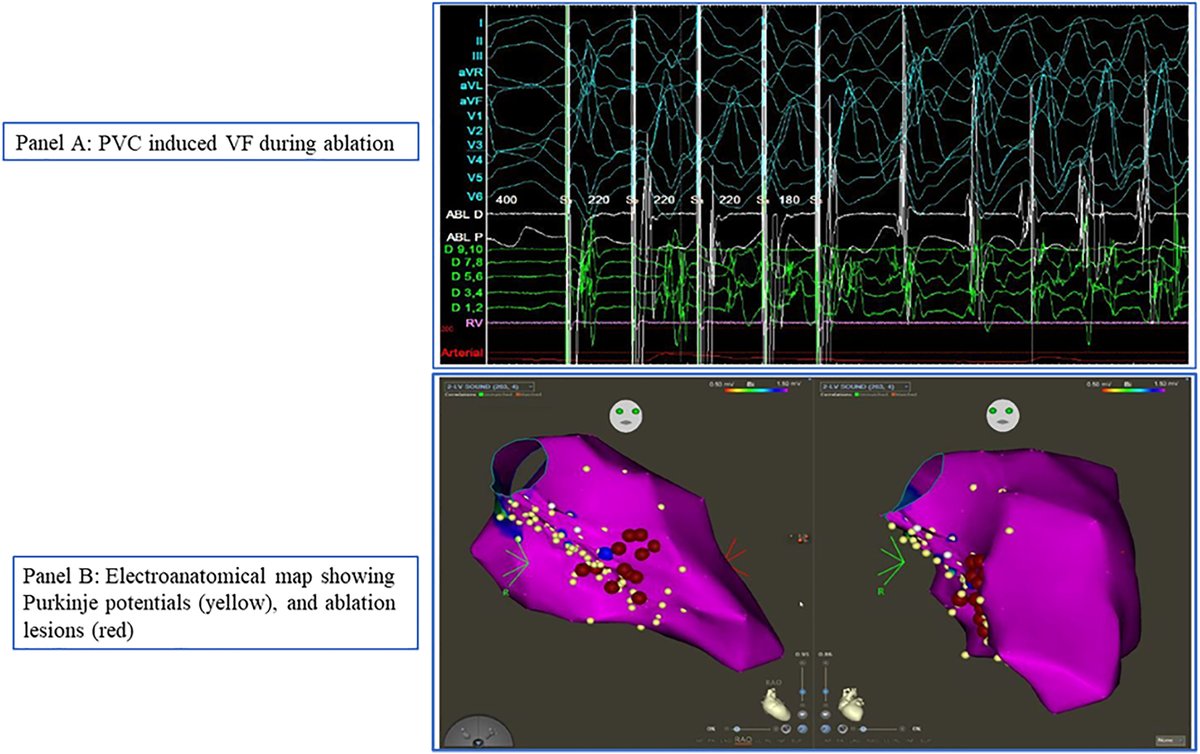The image size is (1200, 754).
Task: Click the 180 interval value
Action: click(790, 200)
